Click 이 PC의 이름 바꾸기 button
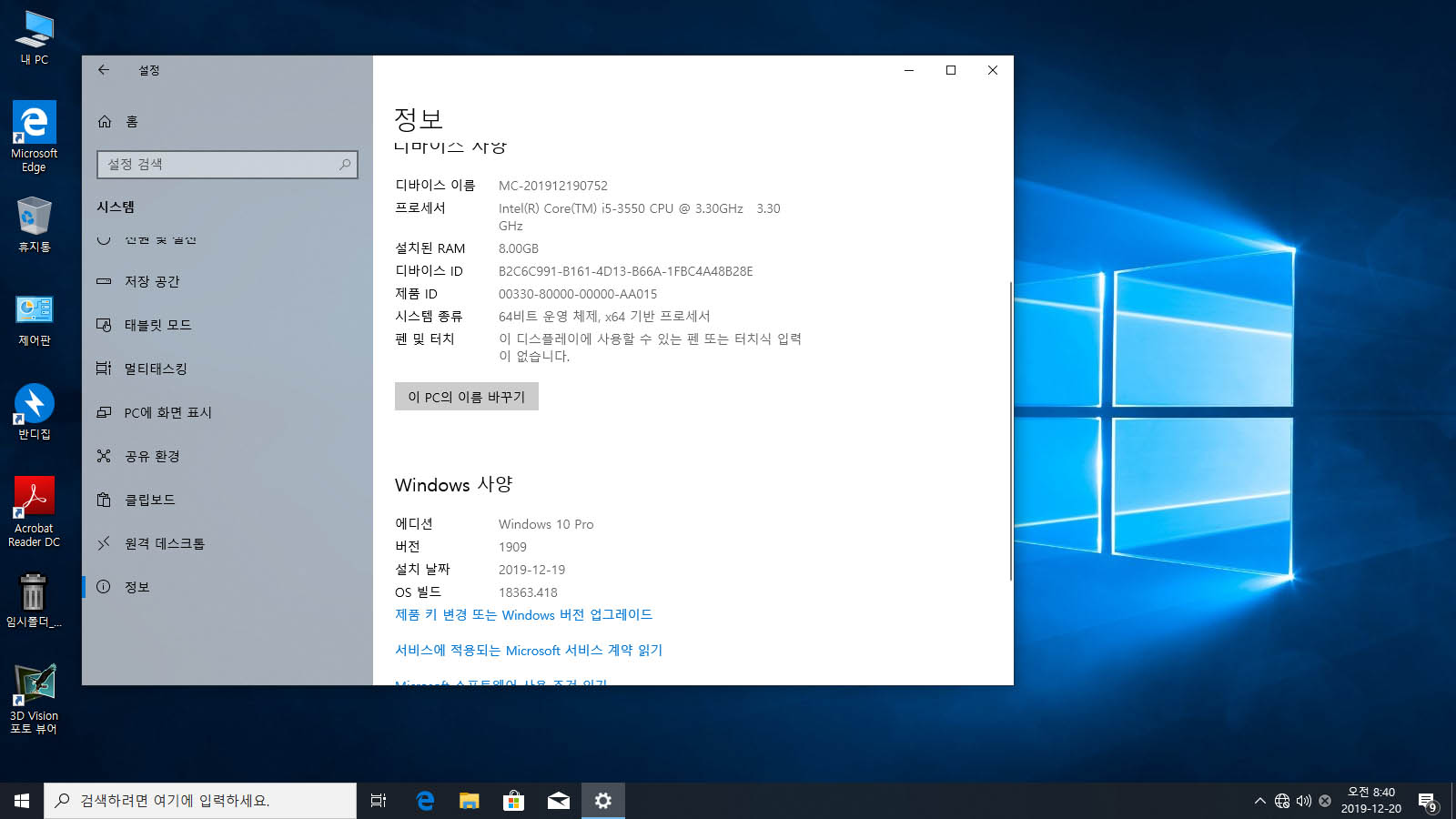 coord(467,397)
